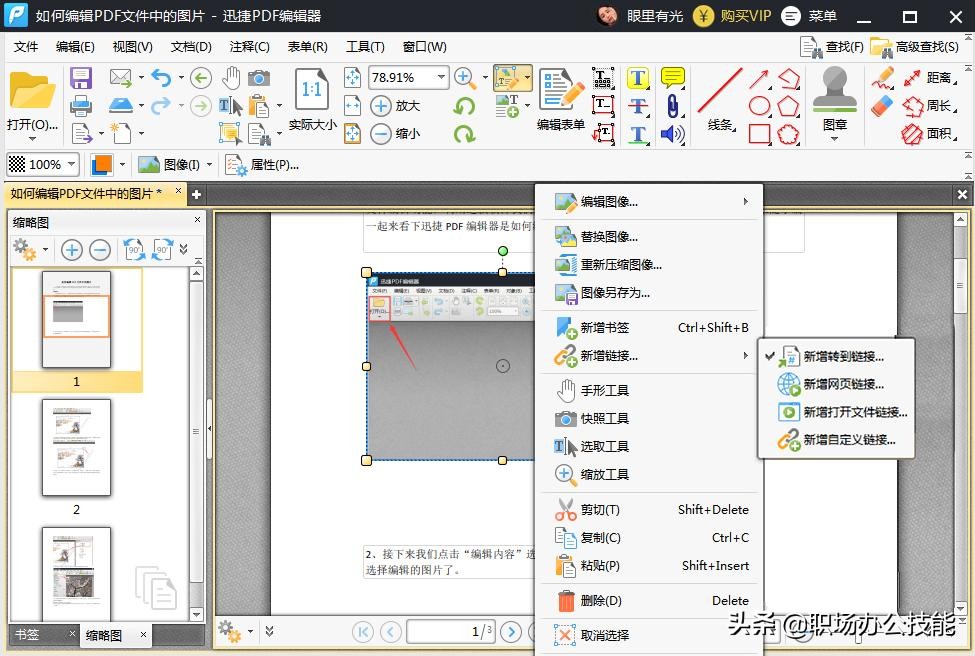Screen dimensions: 975x656
Task: Insert a sound annotation via the speaker icon
Action: point(671,133)
